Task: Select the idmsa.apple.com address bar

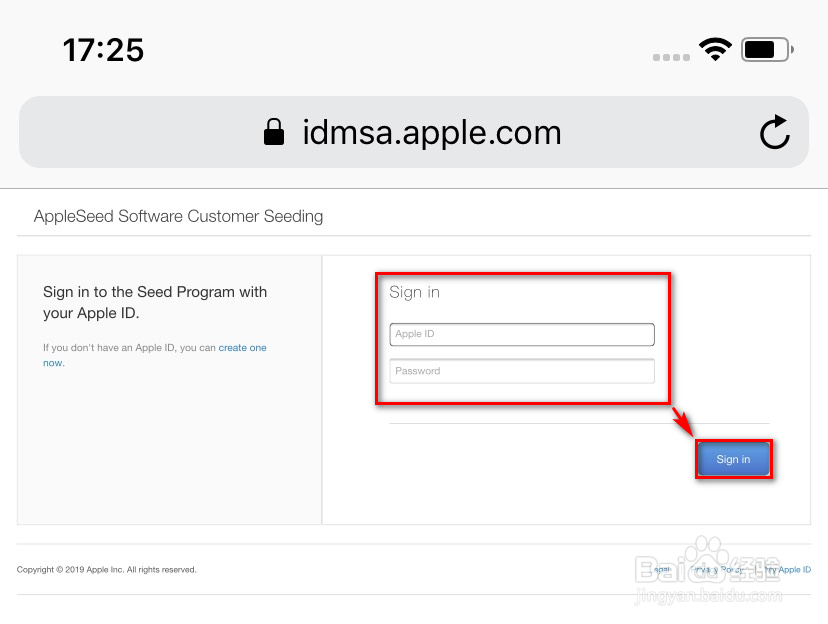Action: click(431, 131)
